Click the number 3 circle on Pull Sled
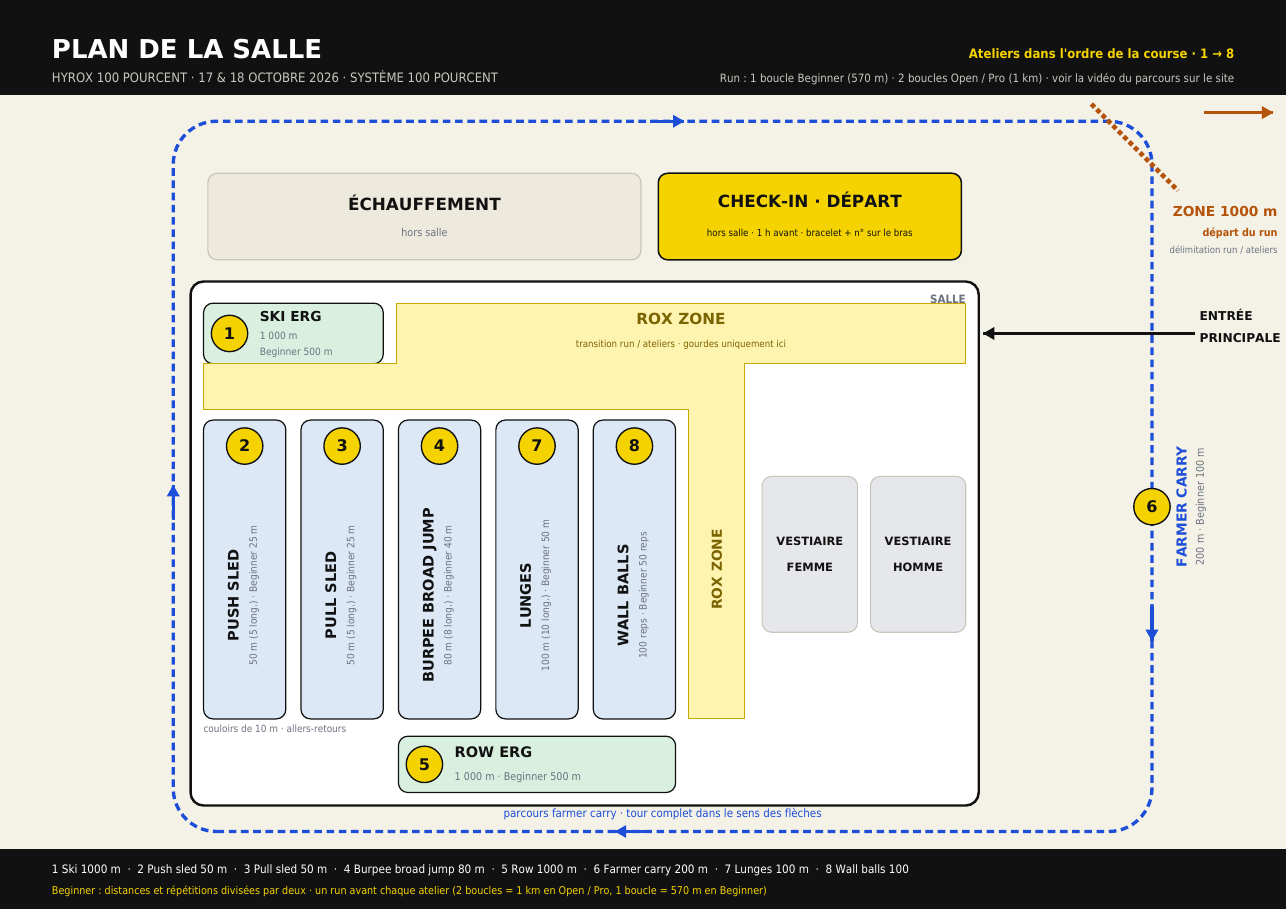The width and height of the screenshot is (1287, 910). tap(342, 446)
